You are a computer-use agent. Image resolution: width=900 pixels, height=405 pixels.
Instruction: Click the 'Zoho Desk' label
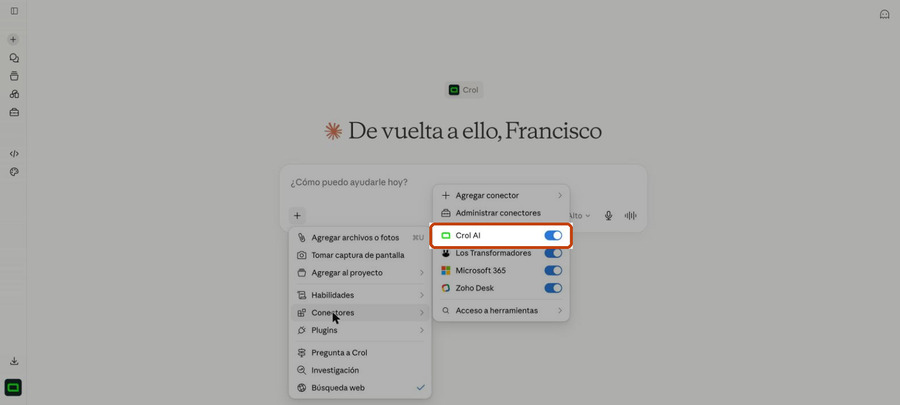pyautogui.click(x=475, y=288)
